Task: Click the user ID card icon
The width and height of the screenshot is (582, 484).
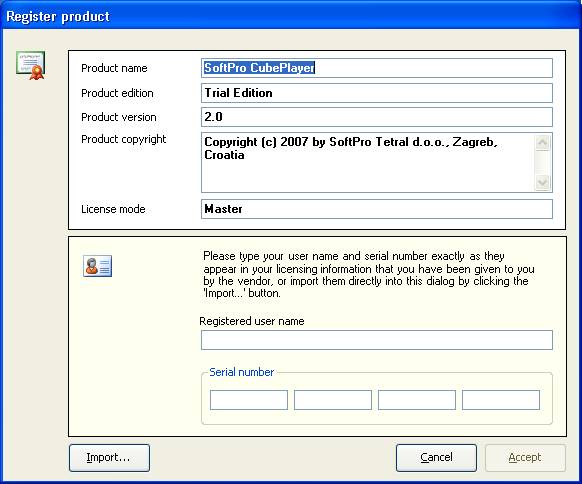Action: point(97,266)
